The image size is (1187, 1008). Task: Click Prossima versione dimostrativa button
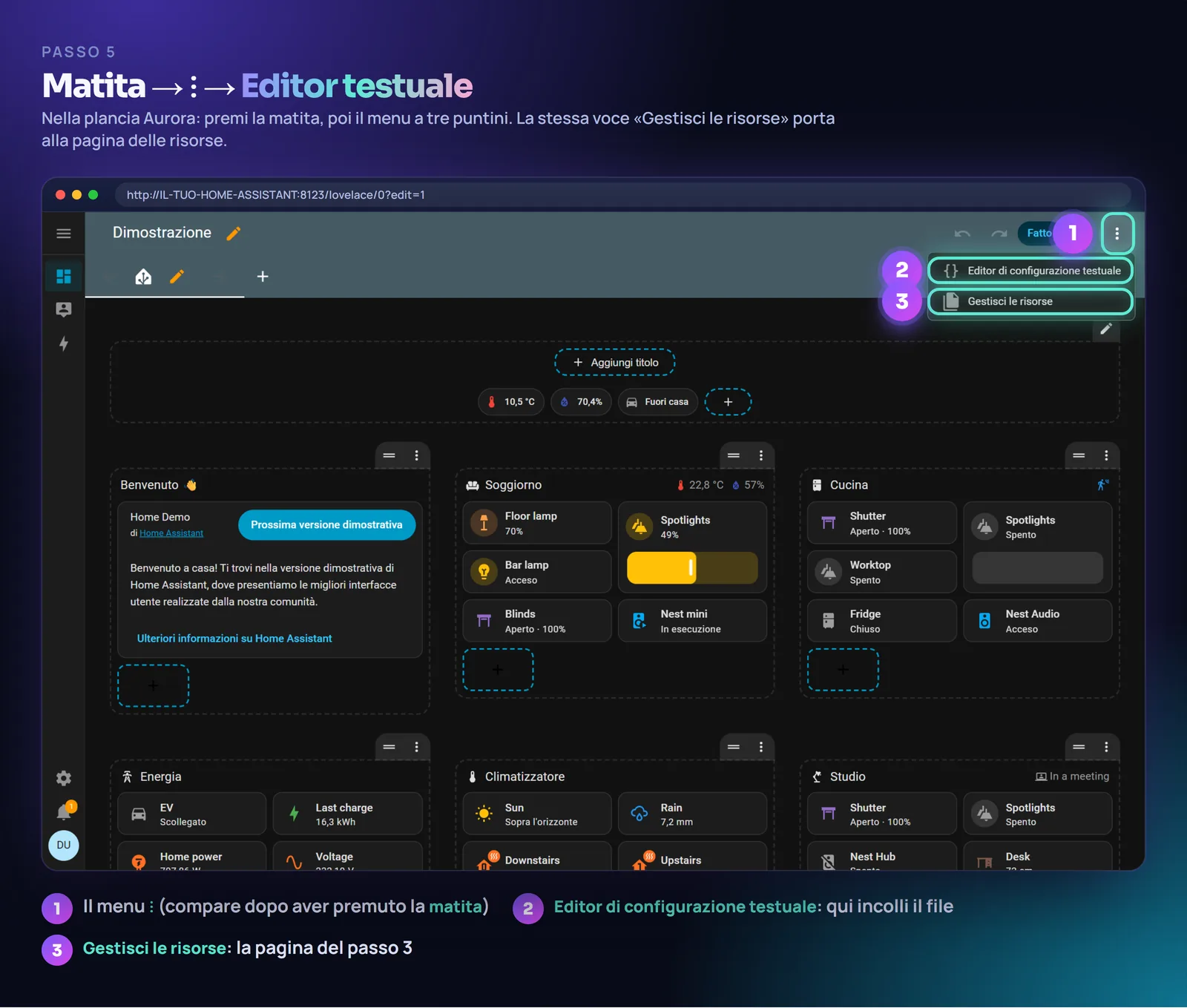coord(326,524)
